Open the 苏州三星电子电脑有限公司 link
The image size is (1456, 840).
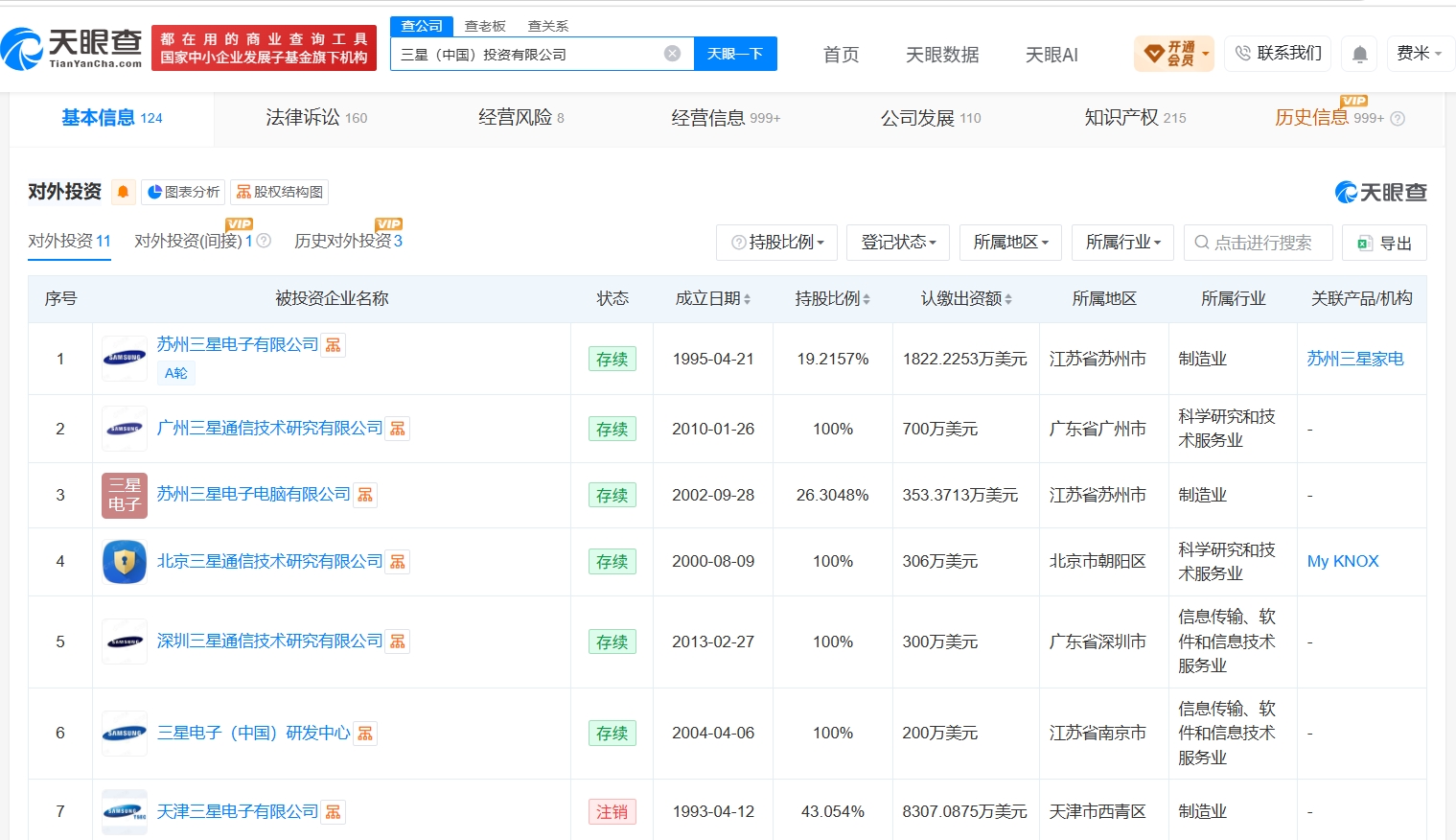coord(254,494)
